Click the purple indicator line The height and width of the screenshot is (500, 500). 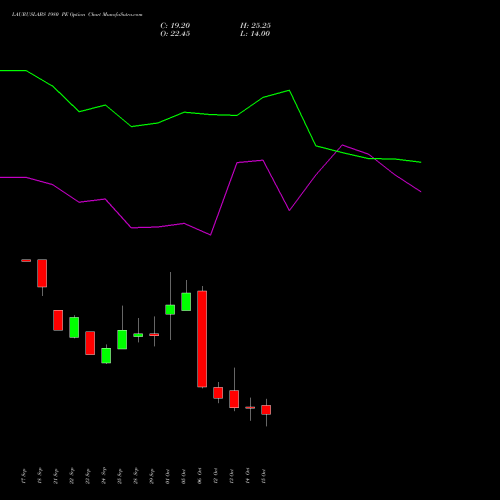point(210,235)
